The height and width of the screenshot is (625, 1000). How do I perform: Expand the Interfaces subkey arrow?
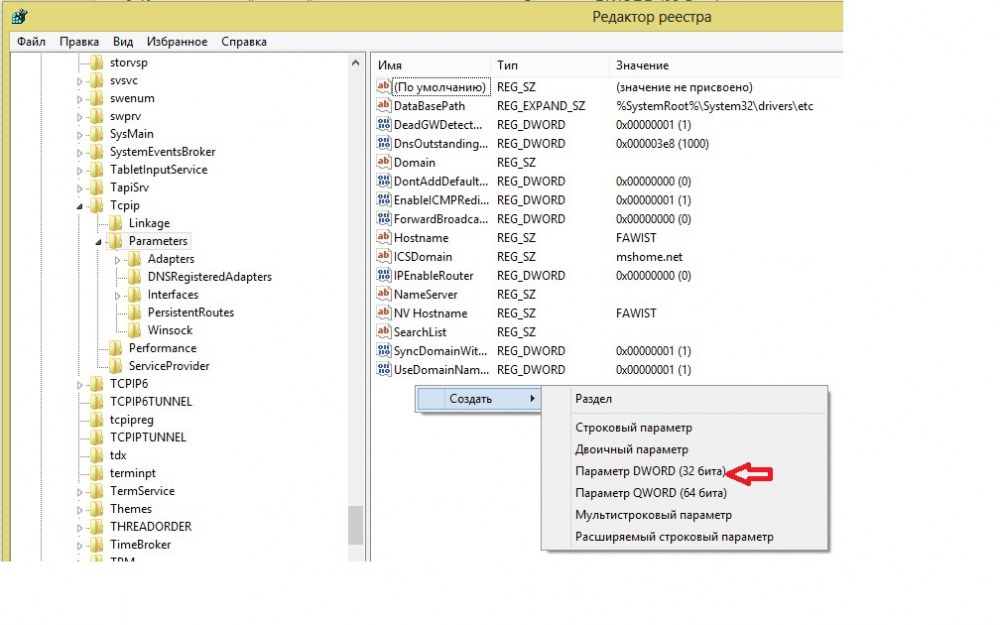(118, 295)
